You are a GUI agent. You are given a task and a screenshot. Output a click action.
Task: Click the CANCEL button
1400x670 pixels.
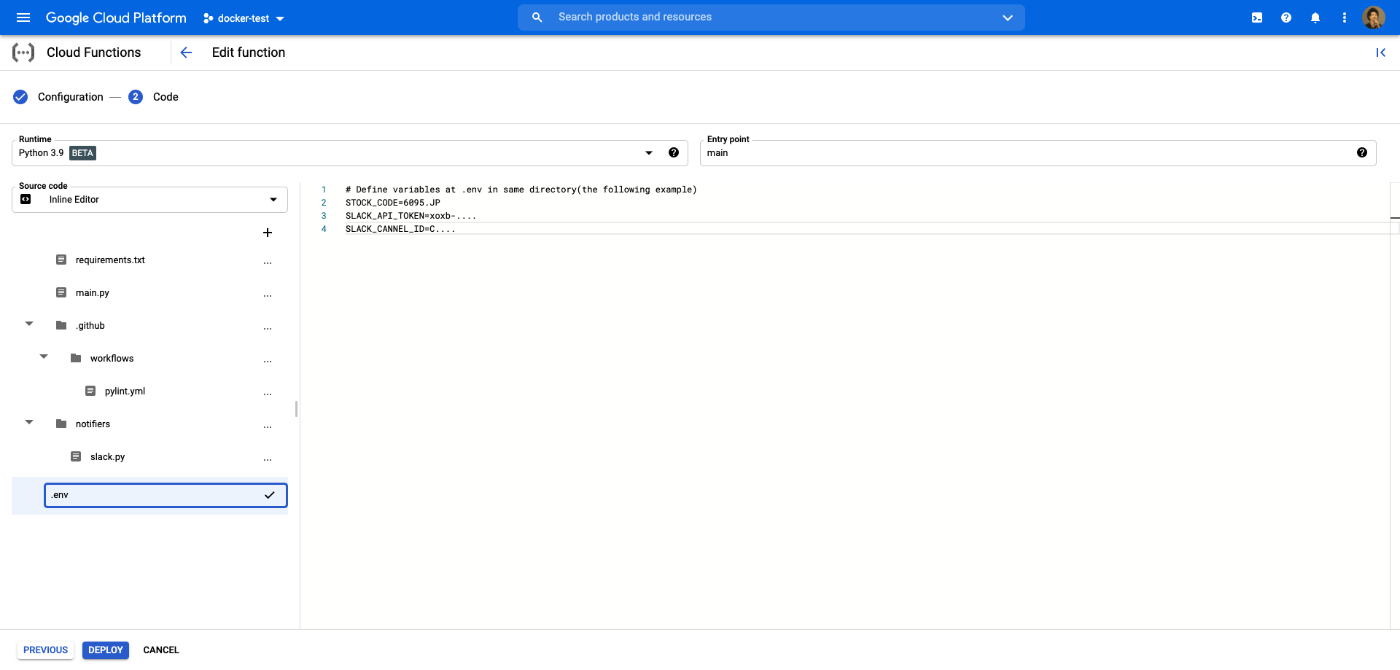click(161, 650)
